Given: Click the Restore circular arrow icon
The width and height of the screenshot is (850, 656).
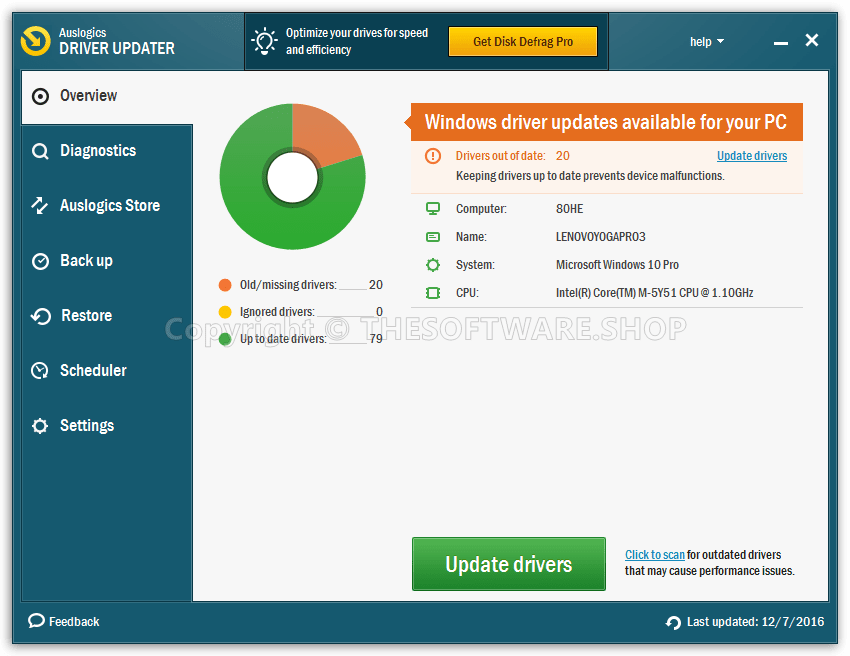Looking at the screenshot, I should point(41,316).
